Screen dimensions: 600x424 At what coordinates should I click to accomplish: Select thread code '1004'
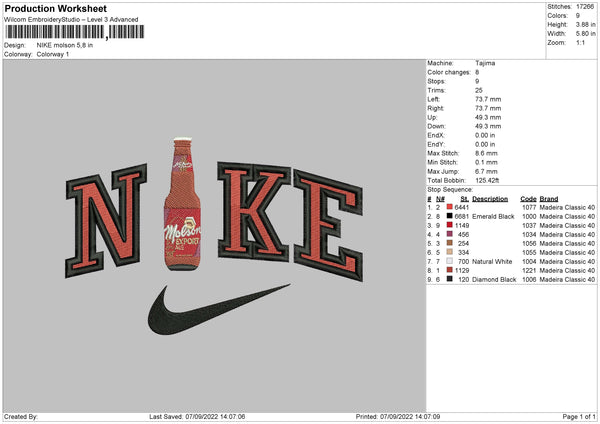tap(529, 261)
